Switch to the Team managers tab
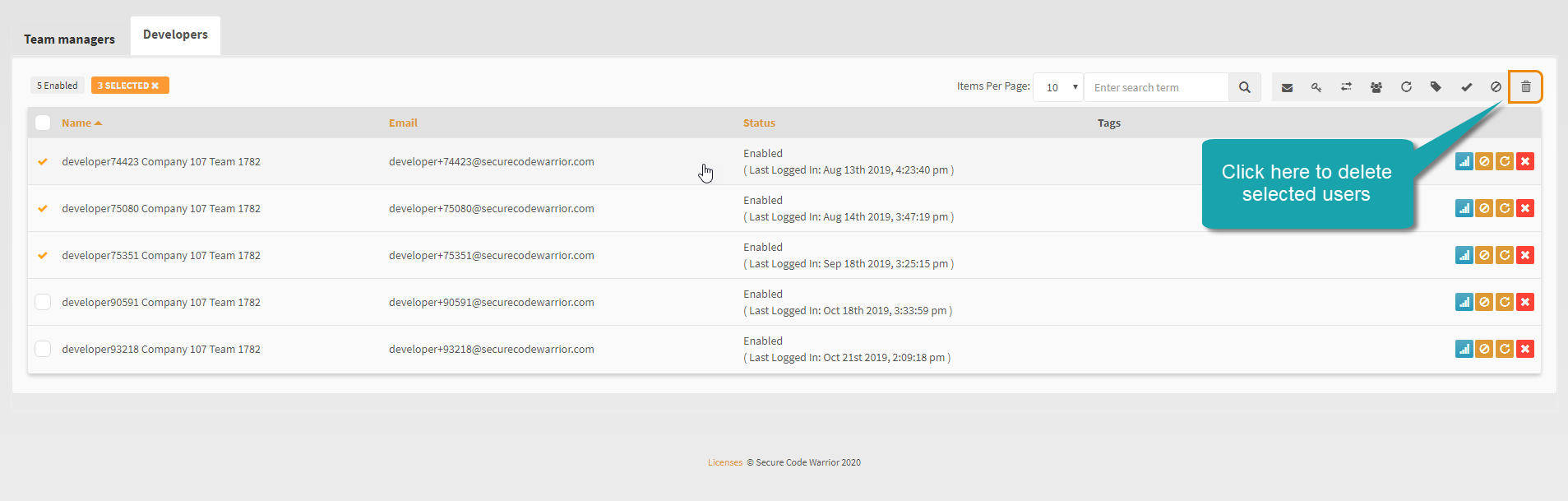 click(69, 39)
